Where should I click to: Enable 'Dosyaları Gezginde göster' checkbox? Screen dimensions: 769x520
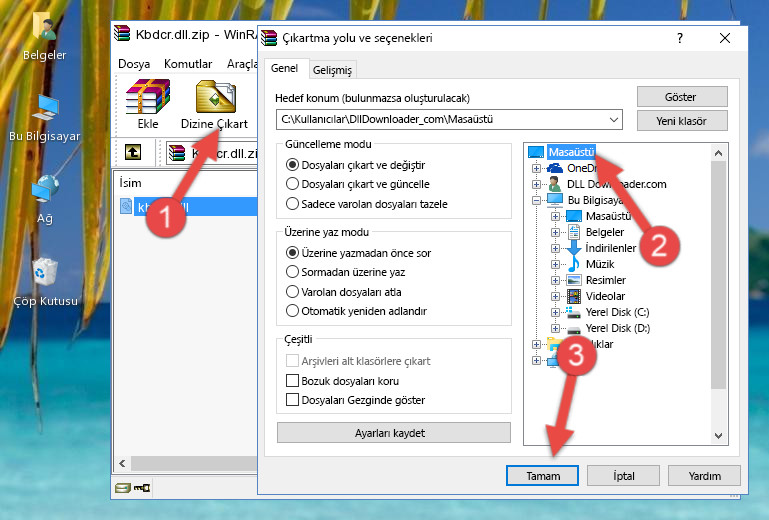[x=292, y=400]
